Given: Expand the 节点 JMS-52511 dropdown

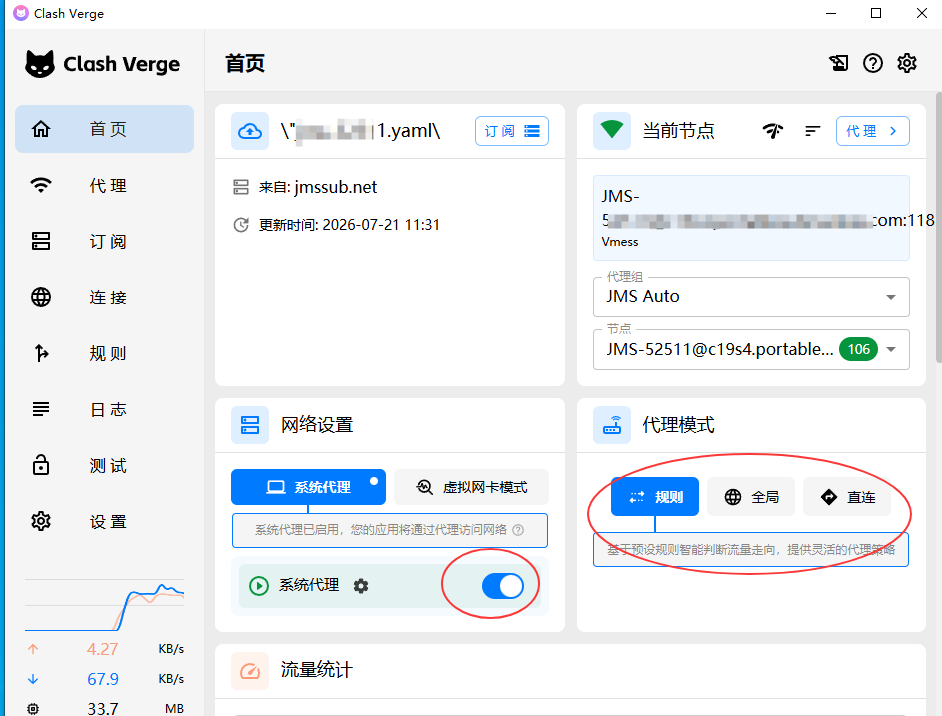Looking at the screenshot, I should [751, 349].
